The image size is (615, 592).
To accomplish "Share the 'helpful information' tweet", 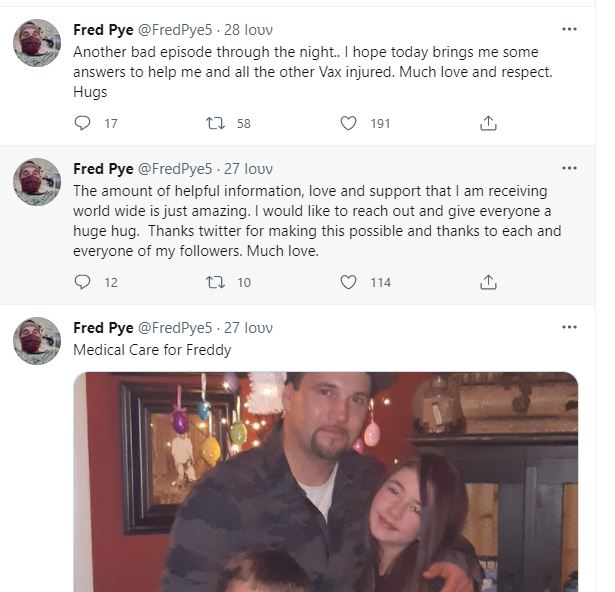I will 488,282.
